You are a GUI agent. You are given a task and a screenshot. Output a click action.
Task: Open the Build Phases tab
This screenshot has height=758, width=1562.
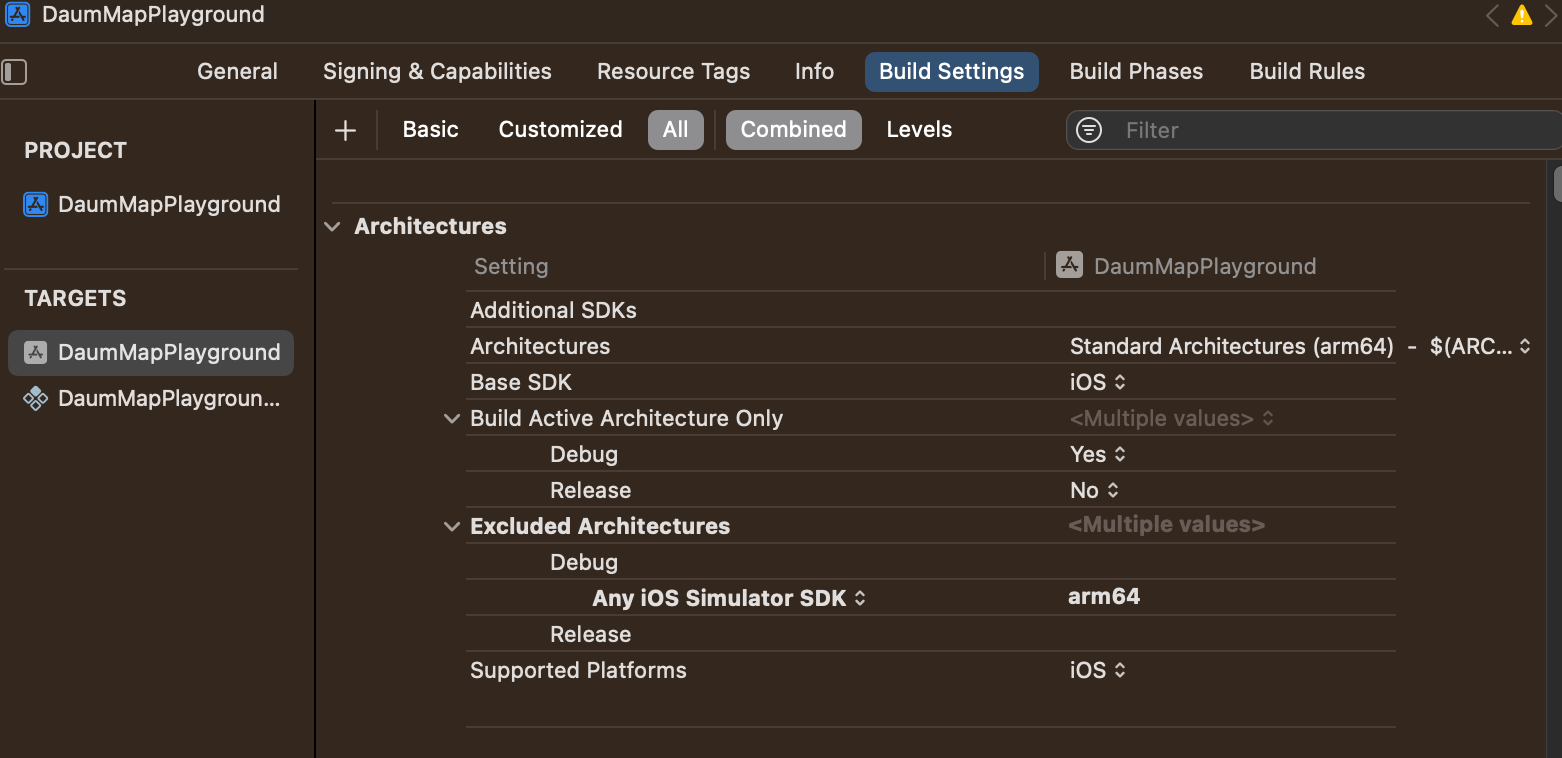click(1136, 72)
